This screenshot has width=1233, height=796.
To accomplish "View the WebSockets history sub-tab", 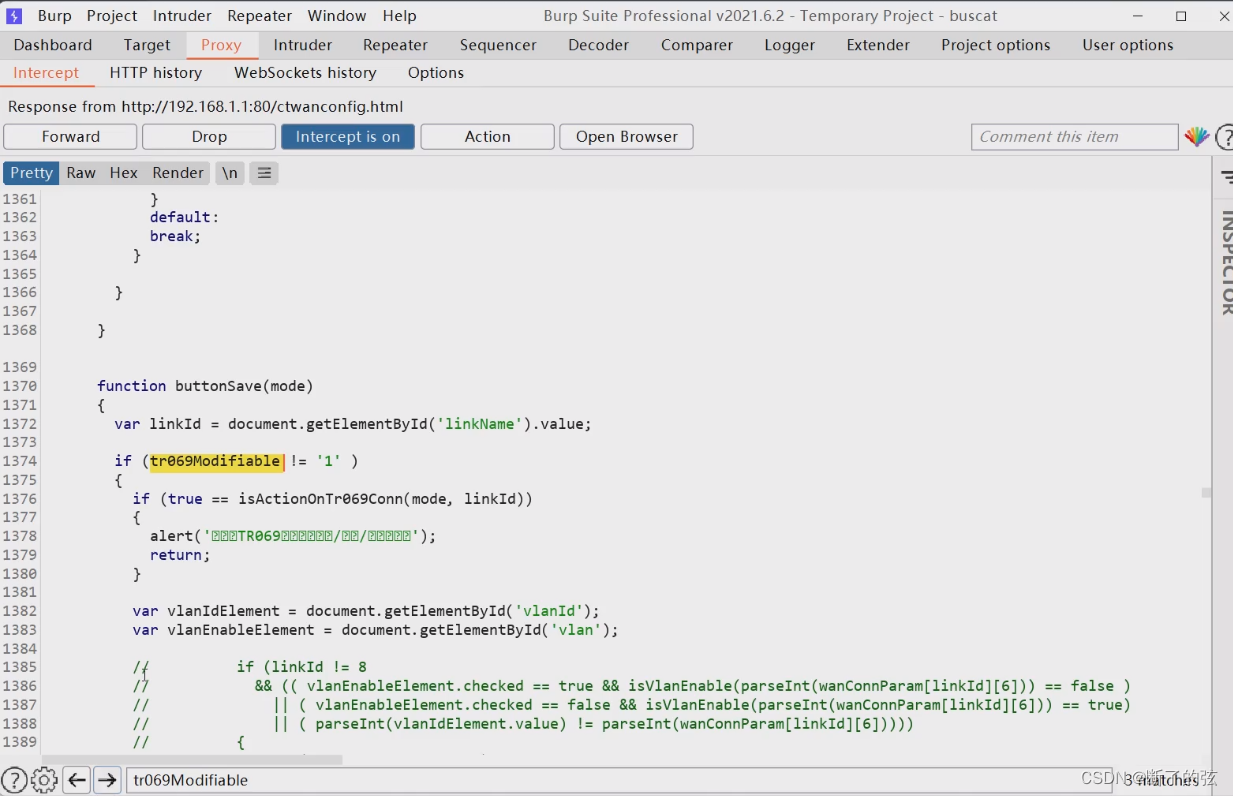I will pyautogui.click(x=305, y=73).
